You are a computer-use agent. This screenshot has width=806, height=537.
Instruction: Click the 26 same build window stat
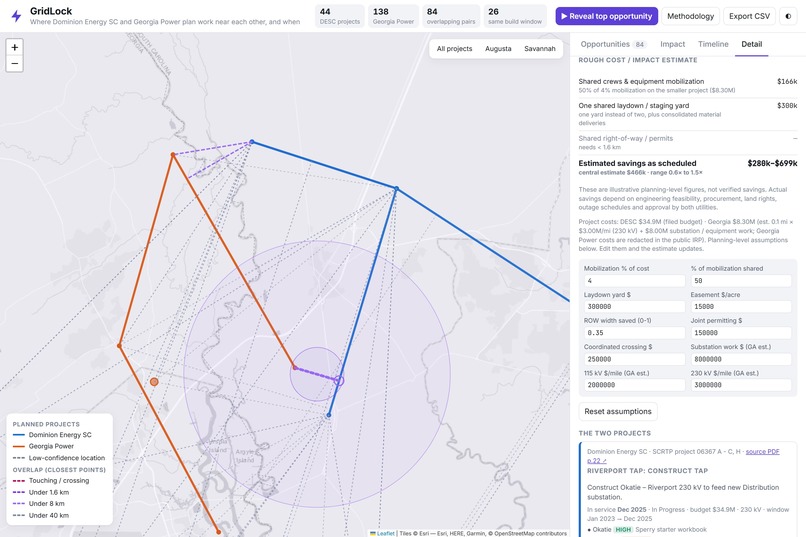[x=515, y=16]
